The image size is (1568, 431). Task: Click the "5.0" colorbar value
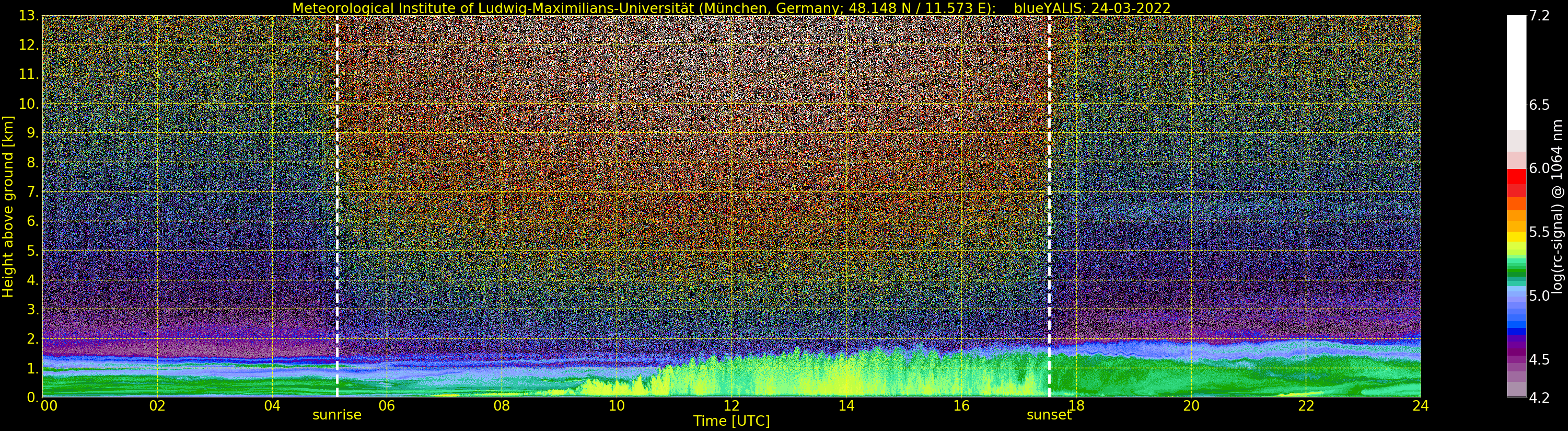pyautogui.click(x=1539, y=296)
